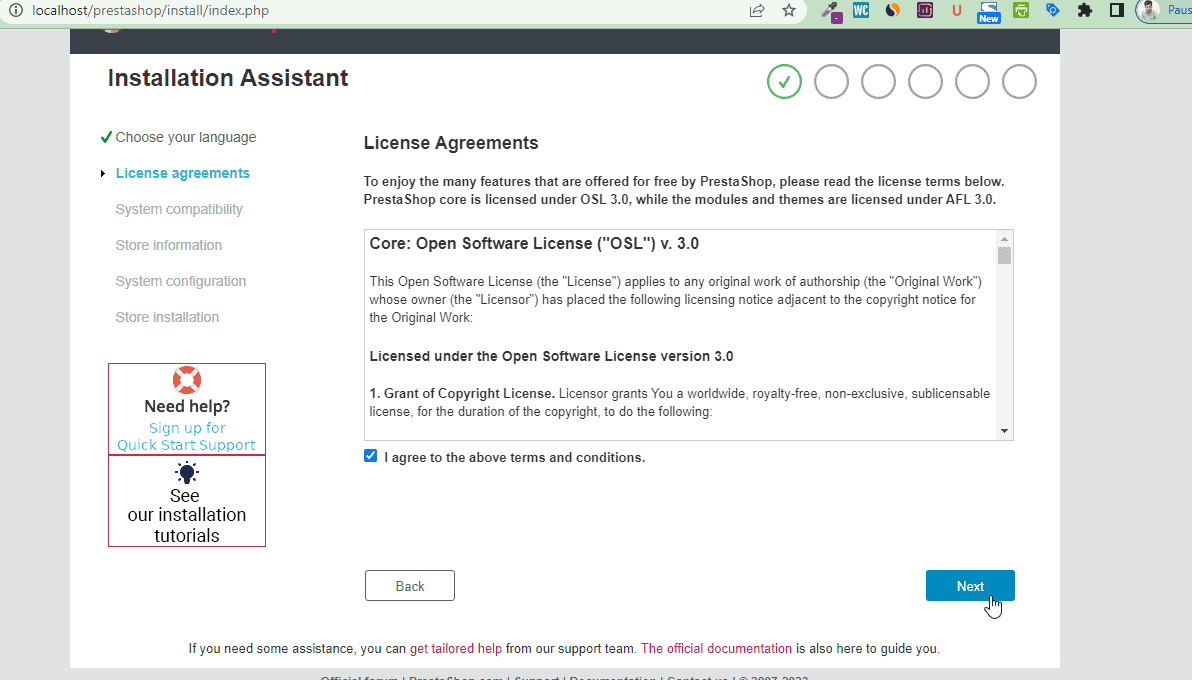Go to Choose your language step
The image size is (1192, 680).
coord(185,137)
